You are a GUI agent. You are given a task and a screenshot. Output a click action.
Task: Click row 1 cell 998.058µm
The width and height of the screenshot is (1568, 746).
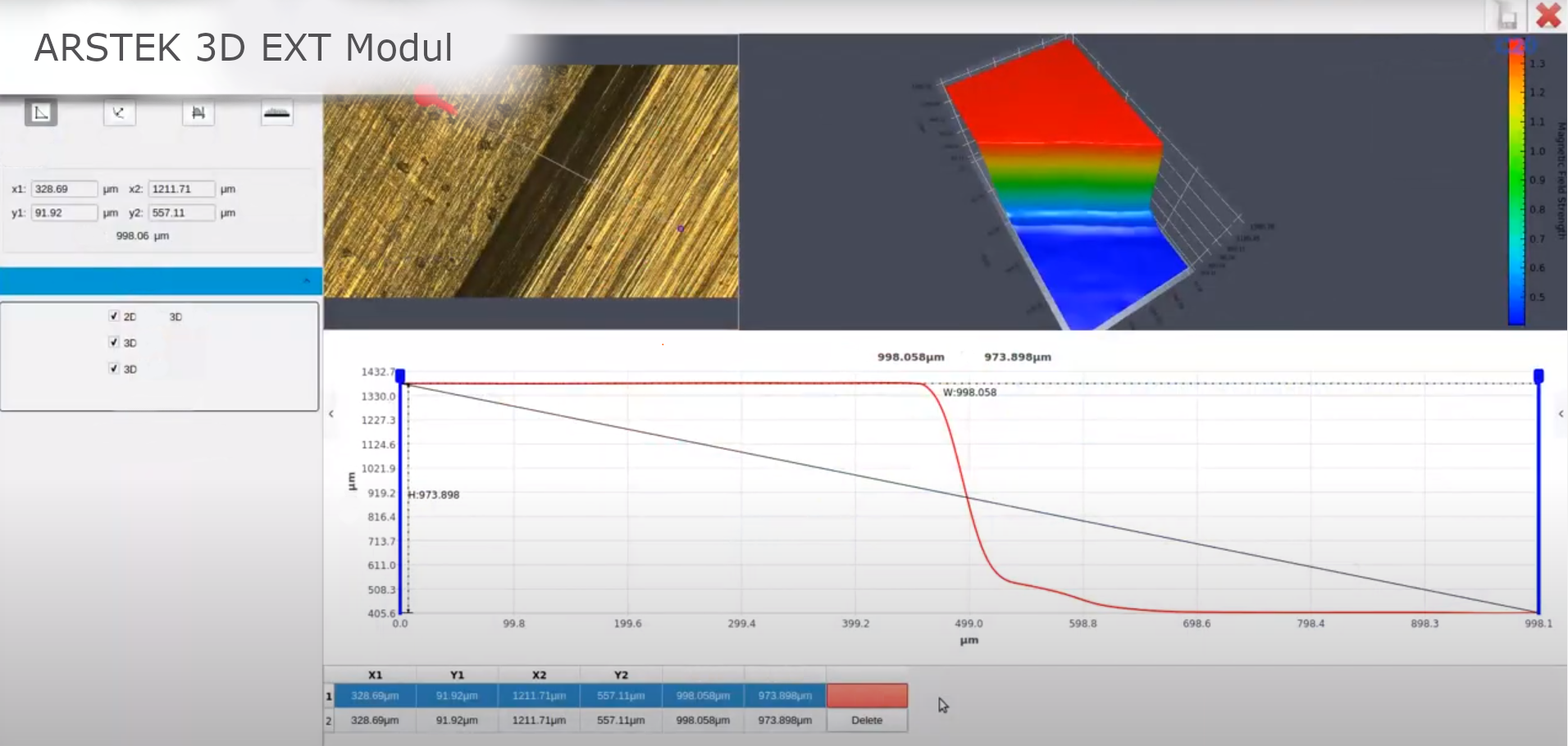click(x=703, y=696)
